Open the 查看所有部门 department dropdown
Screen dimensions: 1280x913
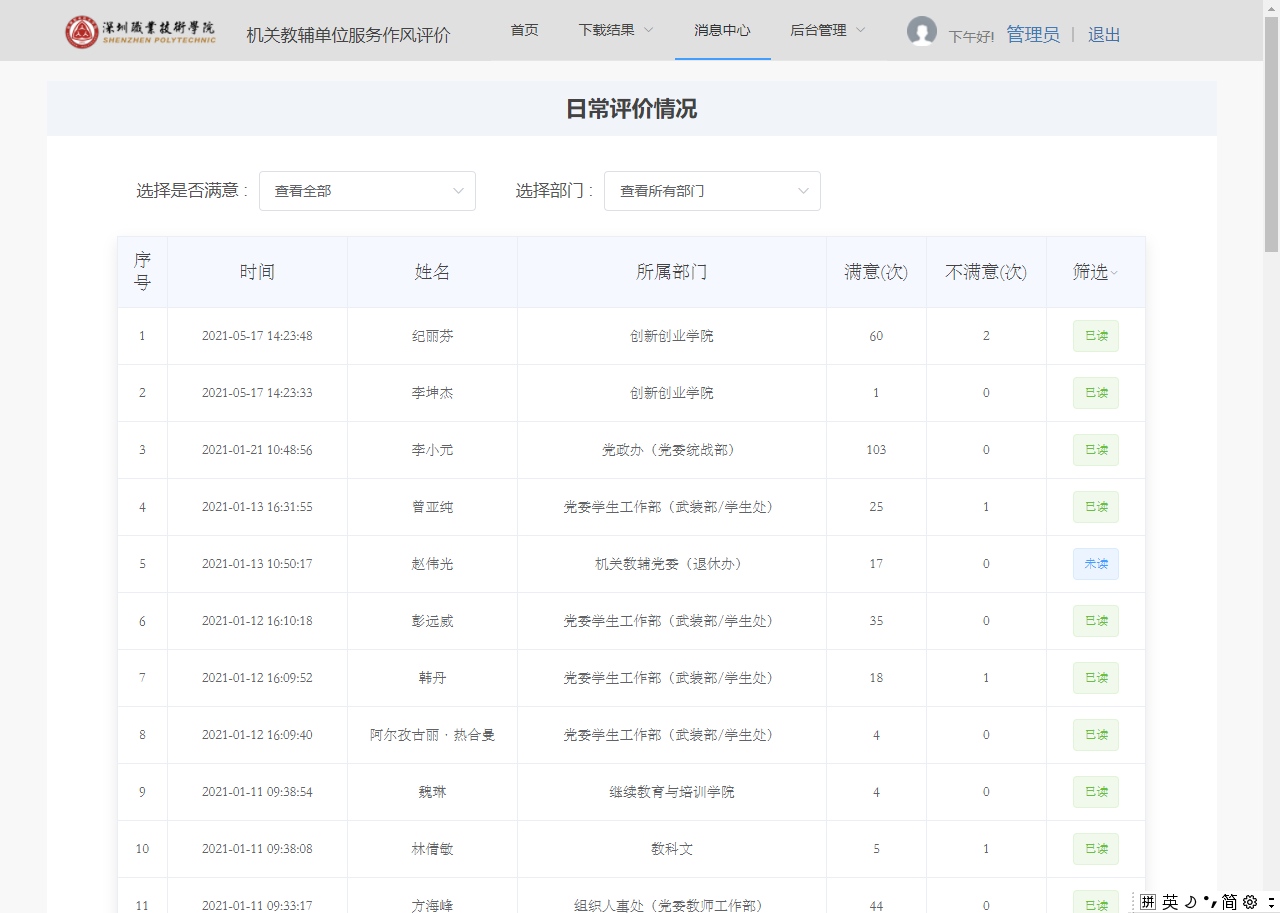[x=712, y=191]
